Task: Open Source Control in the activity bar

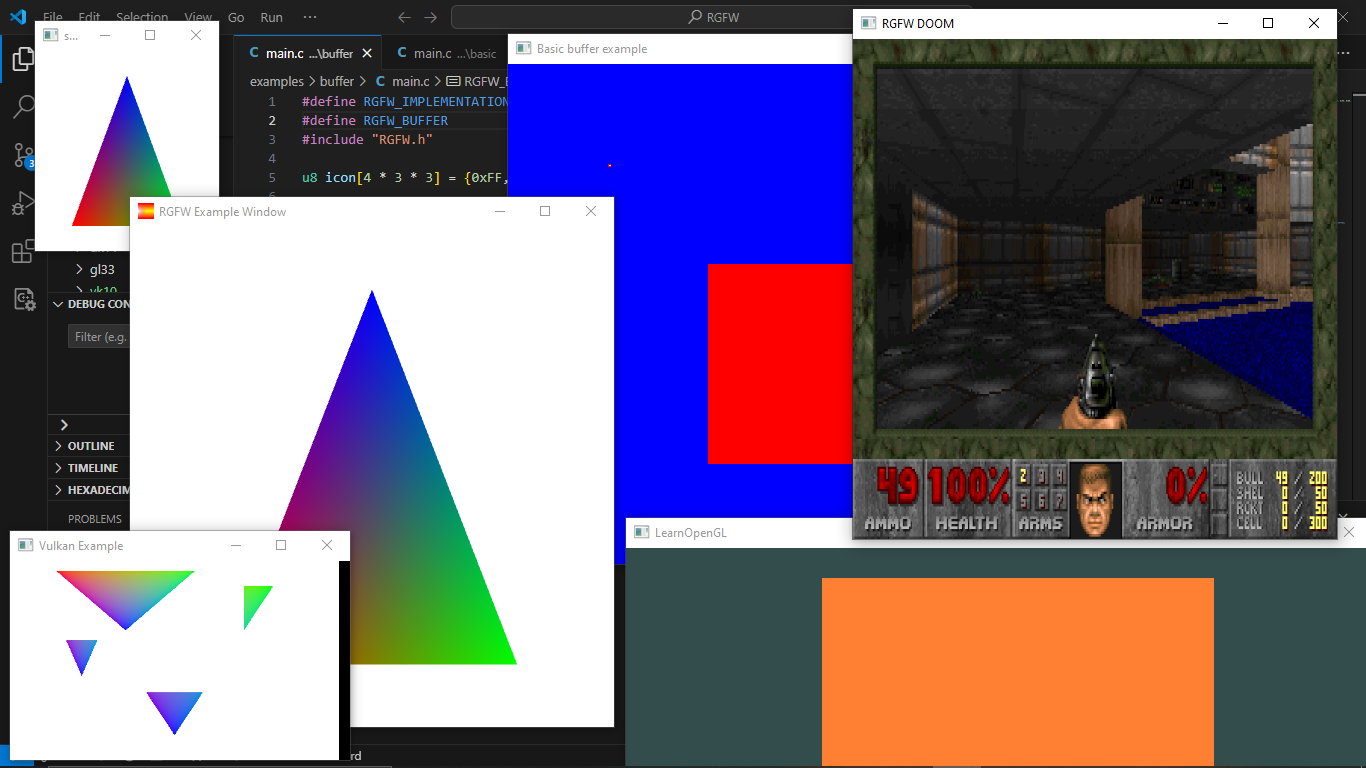Action: pyautogui.click(x=23, y=156)
